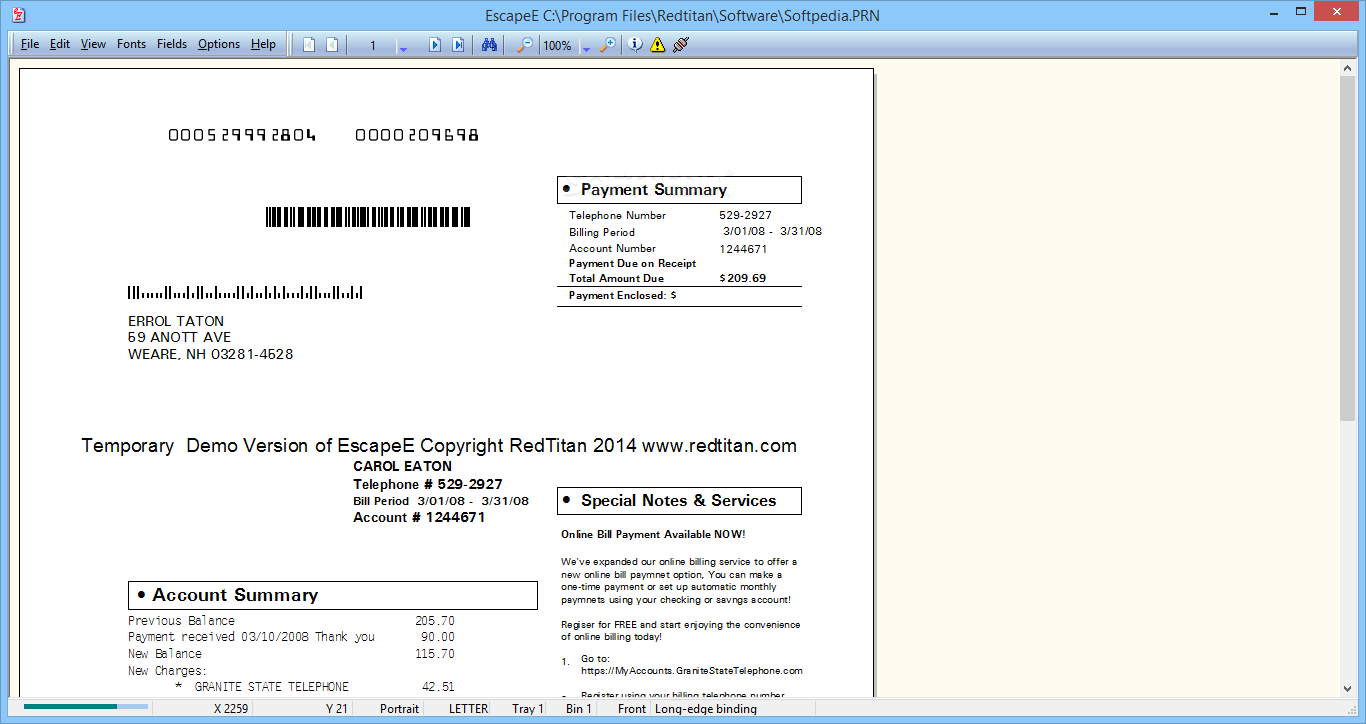This screenshot has width=1366, height=724.
Task: Go to previous page icon
Action: click(x=332, y=45)
